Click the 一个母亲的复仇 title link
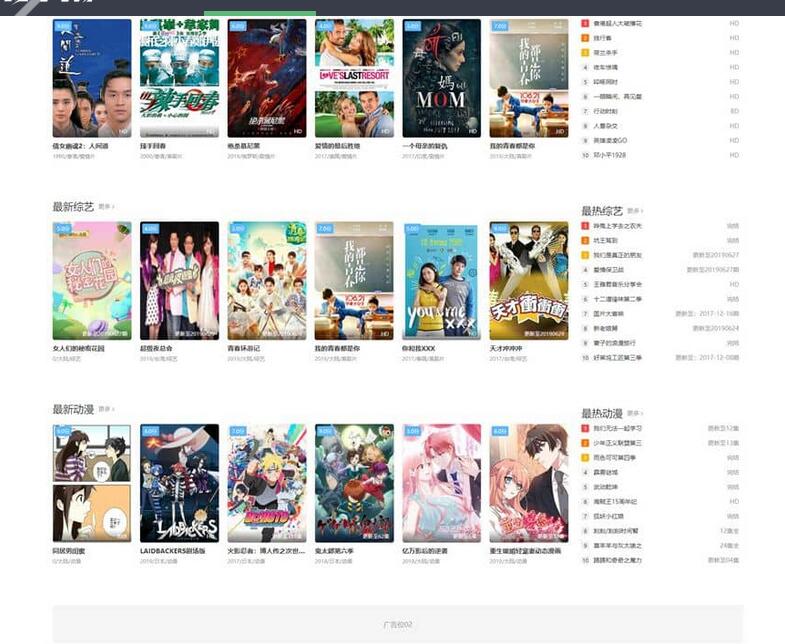Image resolution: width=785 pixels, height=644 pixels. 425,146
